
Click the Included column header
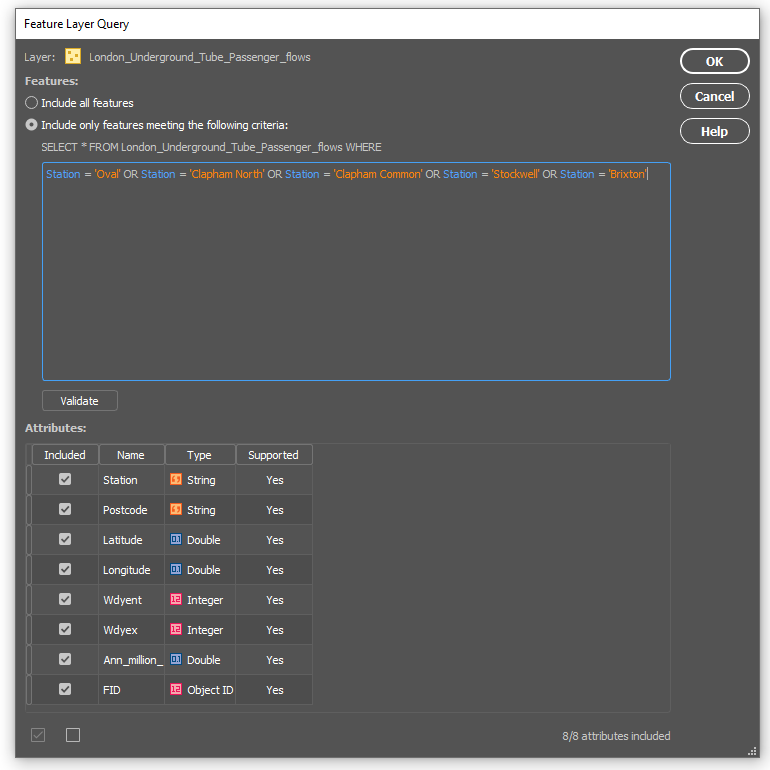[x=65, y=455]
